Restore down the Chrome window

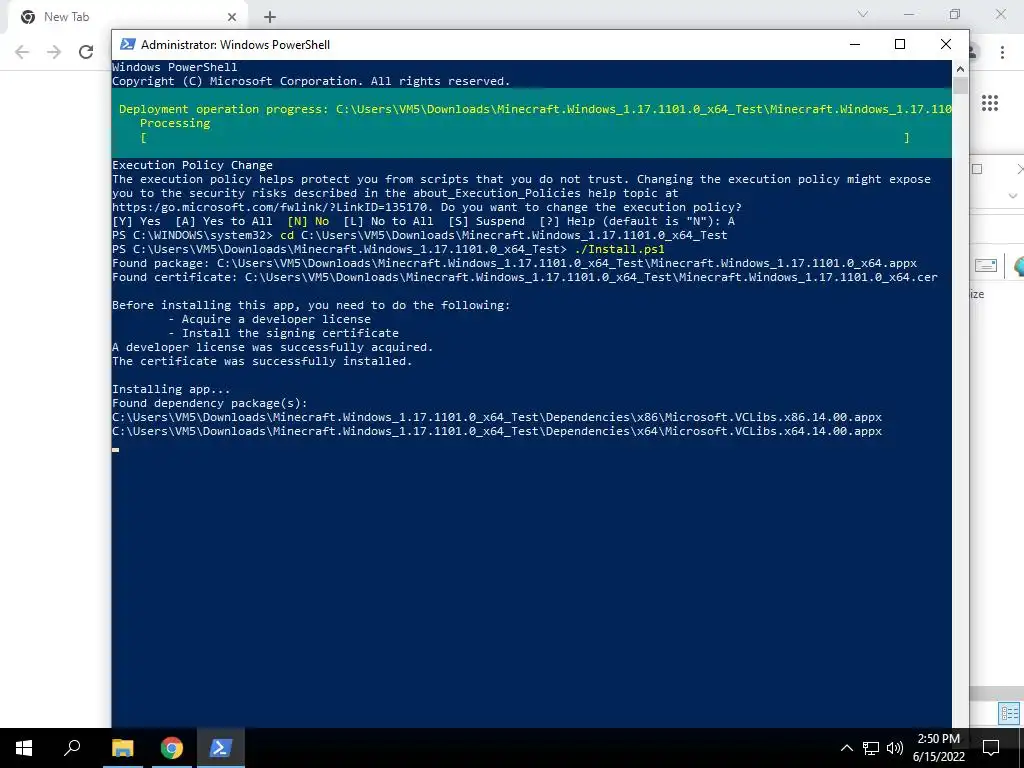[955, 14]
